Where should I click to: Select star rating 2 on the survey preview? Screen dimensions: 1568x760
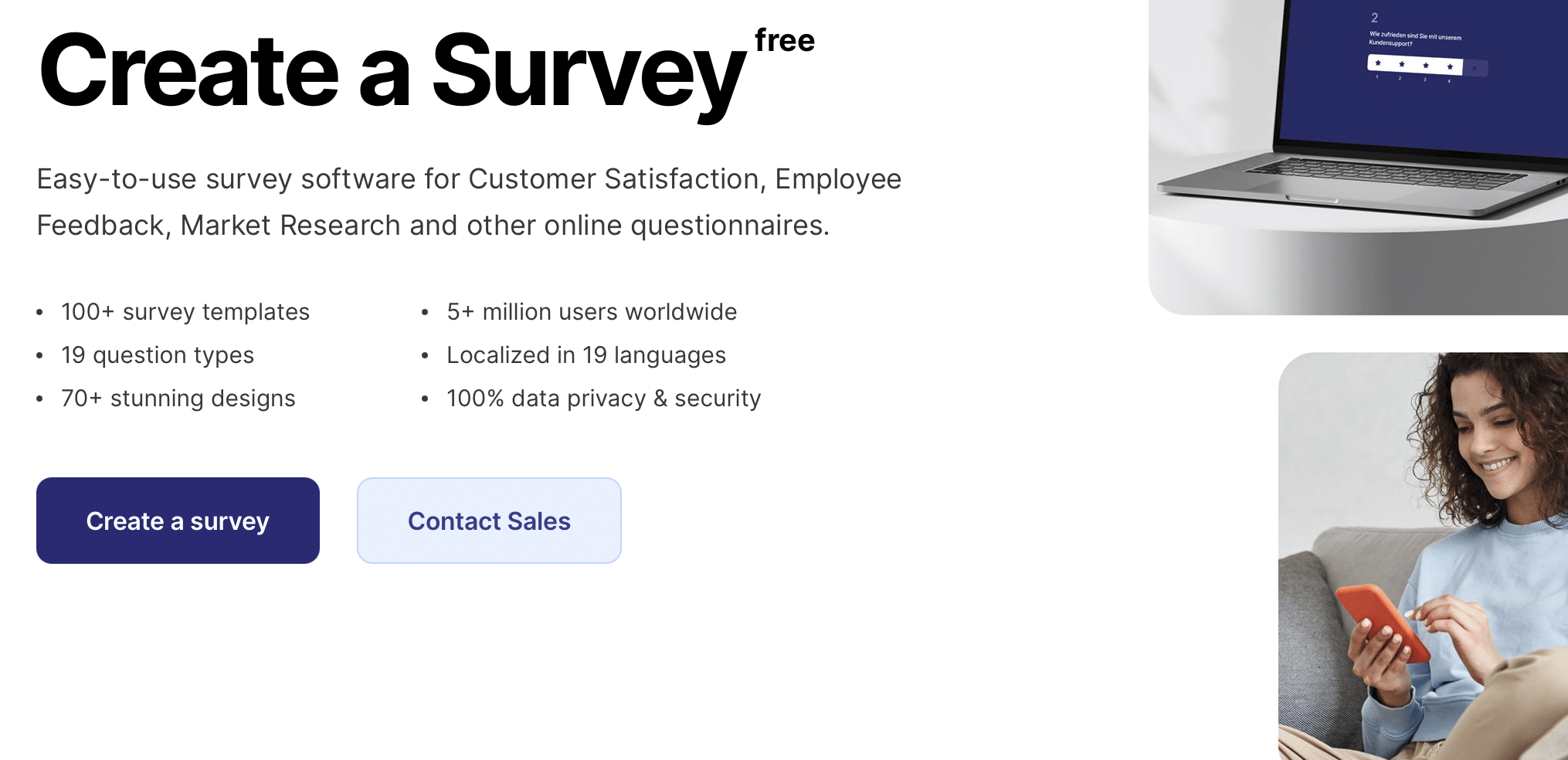(x=1402, y=64)
